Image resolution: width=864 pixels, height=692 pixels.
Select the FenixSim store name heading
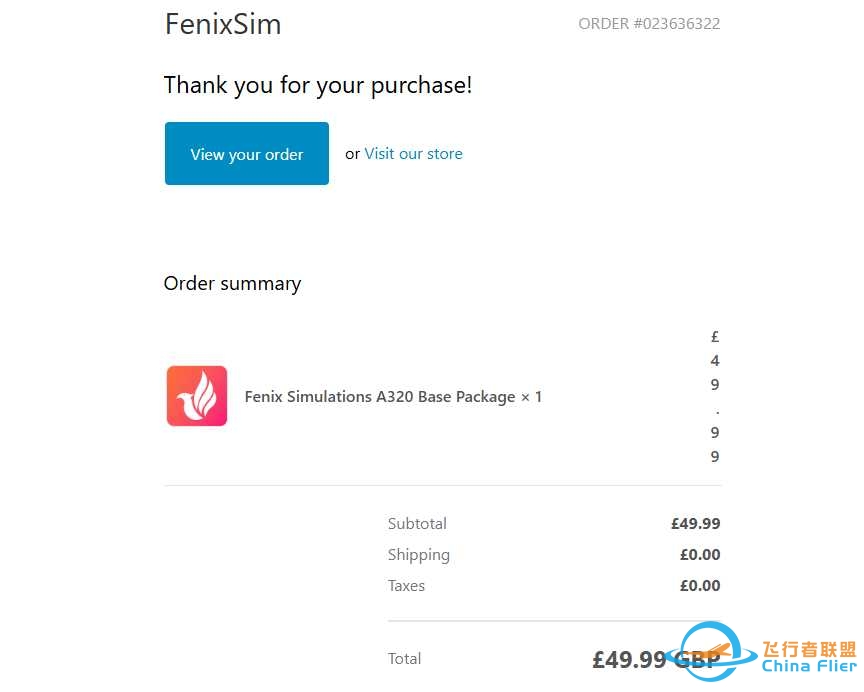click(223, 24)
